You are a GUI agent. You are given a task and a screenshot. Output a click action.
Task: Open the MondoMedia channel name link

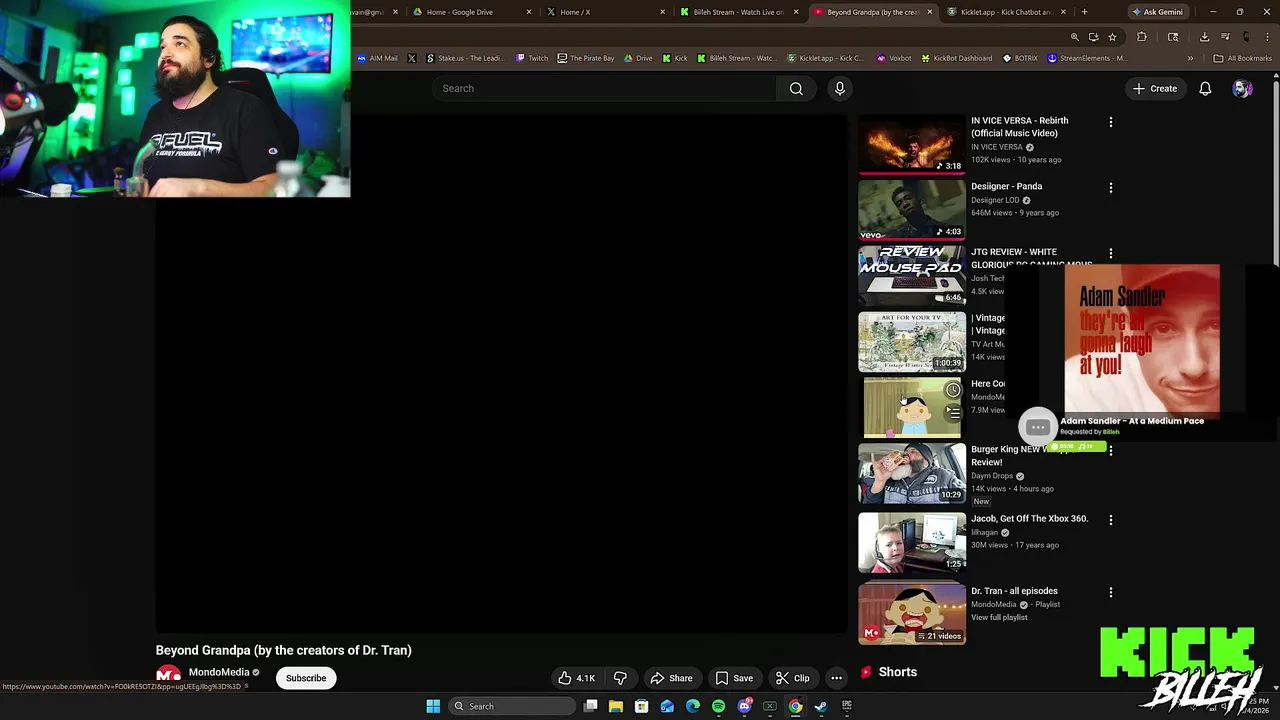219,672
